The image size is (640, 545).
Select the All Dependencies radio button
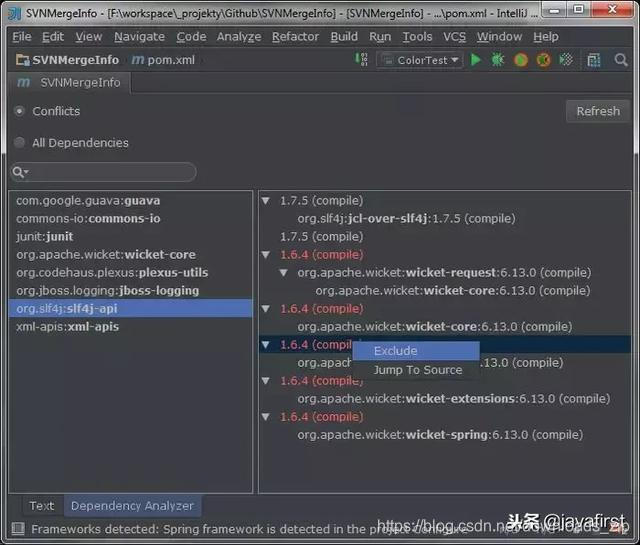(19, 142)
